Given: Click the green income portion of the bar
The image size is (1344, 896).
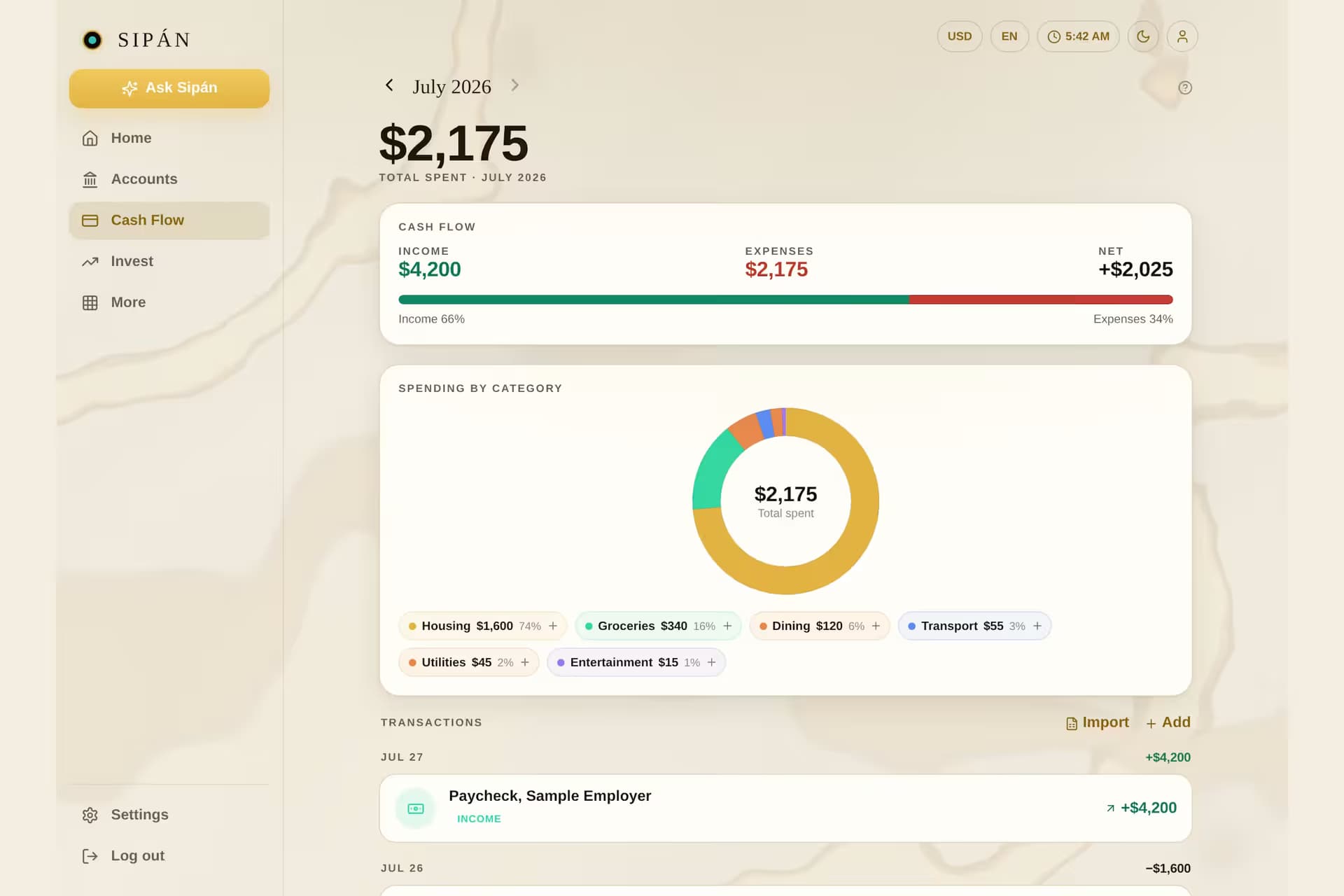Looking at the screenshot, I should 654,300.
